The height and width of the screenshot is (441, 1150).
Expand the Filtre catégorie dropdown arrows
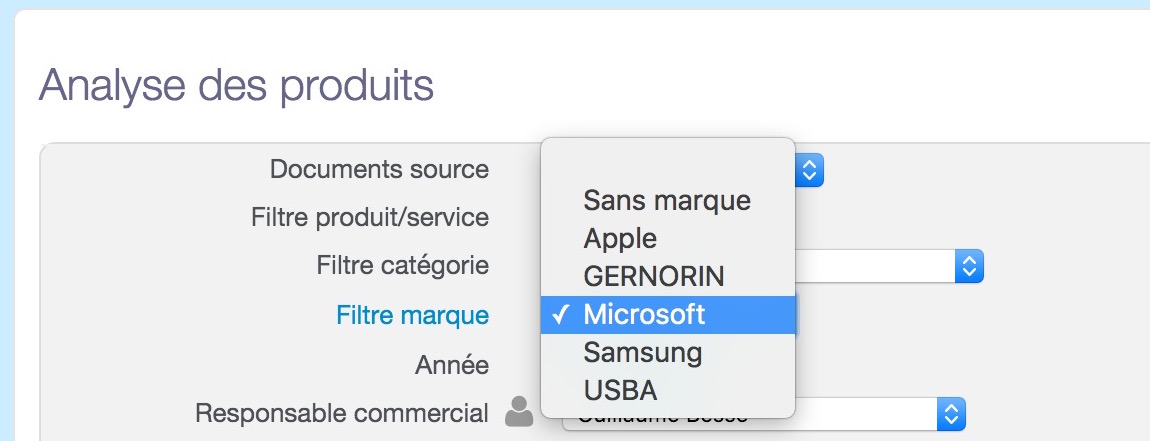coord(969,266)
